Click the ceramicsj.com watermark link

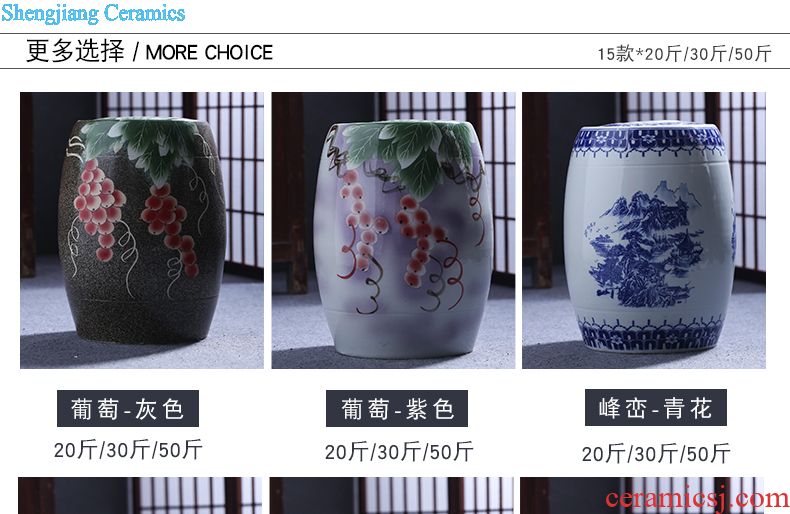pos(697,497)
